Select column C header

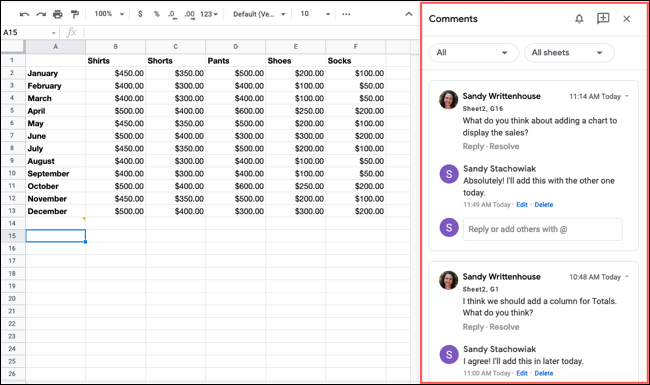coord(176,47)
